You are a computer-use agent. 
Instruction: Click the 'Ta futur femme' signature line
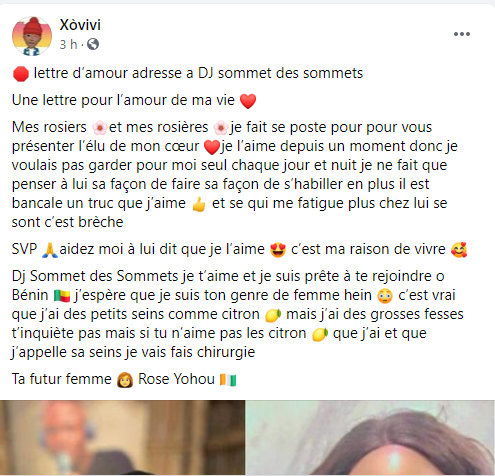(x=124, y=379)
